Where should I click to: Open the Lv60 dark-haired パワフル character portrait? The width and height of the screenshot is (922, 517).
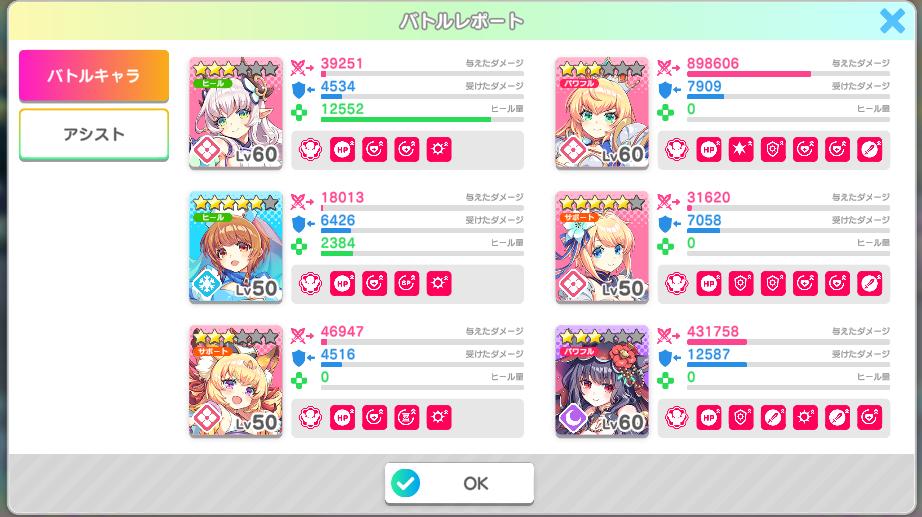(x=602, y=381)
